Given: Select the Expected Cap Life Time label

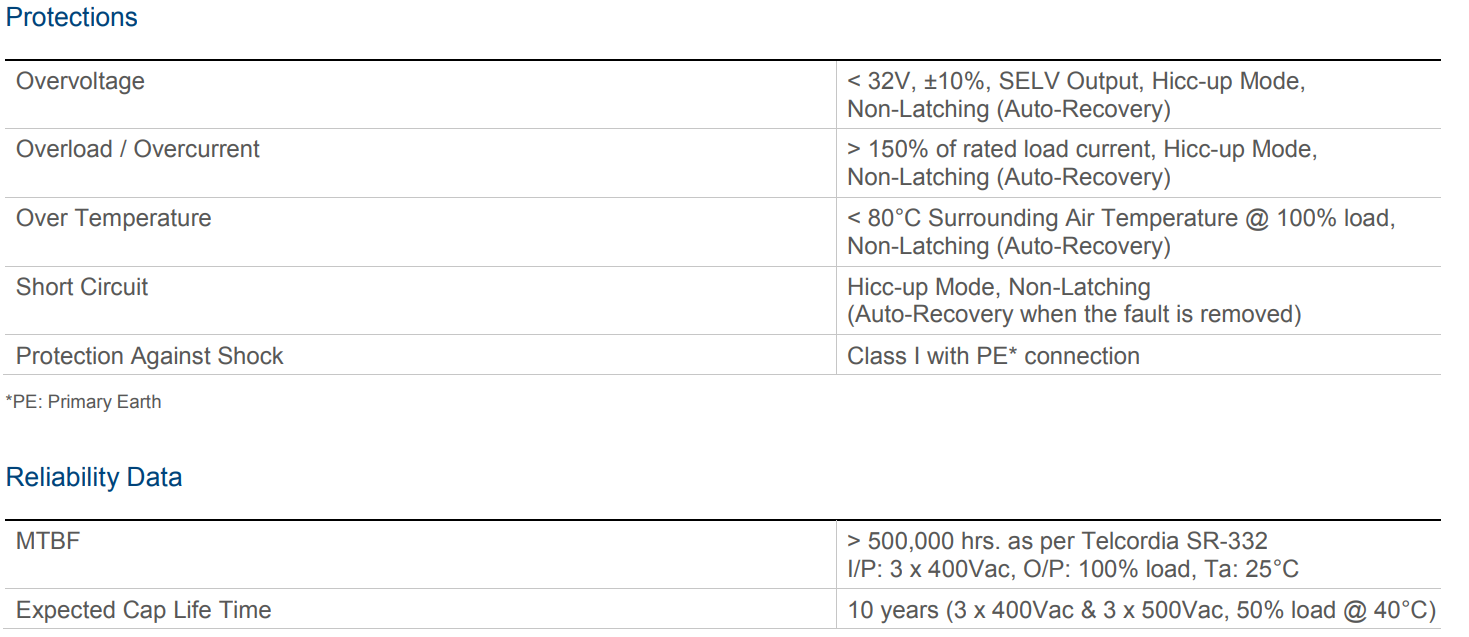Looking at the screenshot, I should 143,610.
